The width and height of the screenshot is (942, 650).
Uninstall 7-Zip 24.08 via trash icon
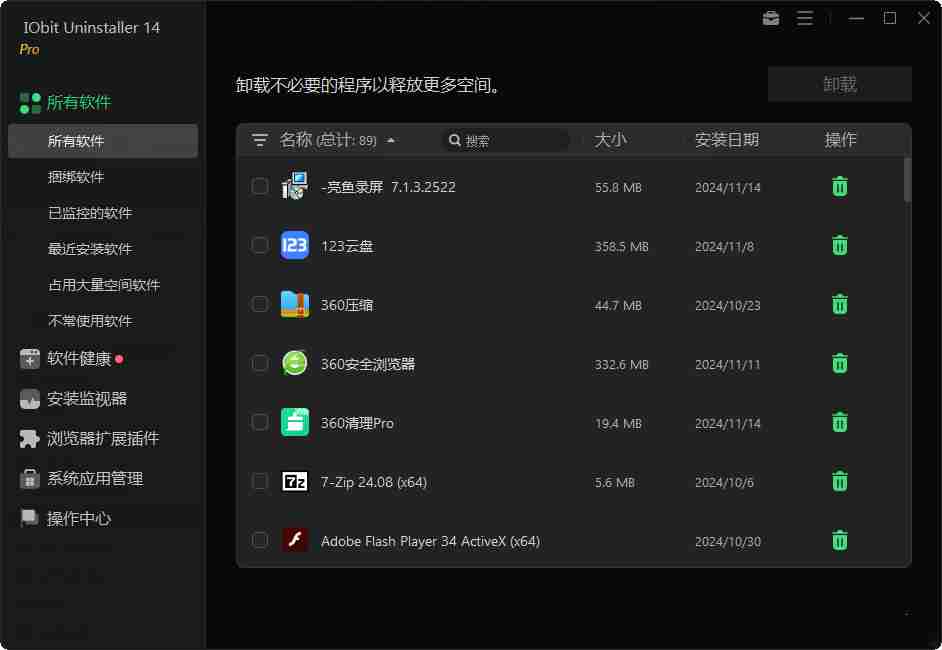coord(840,482)
